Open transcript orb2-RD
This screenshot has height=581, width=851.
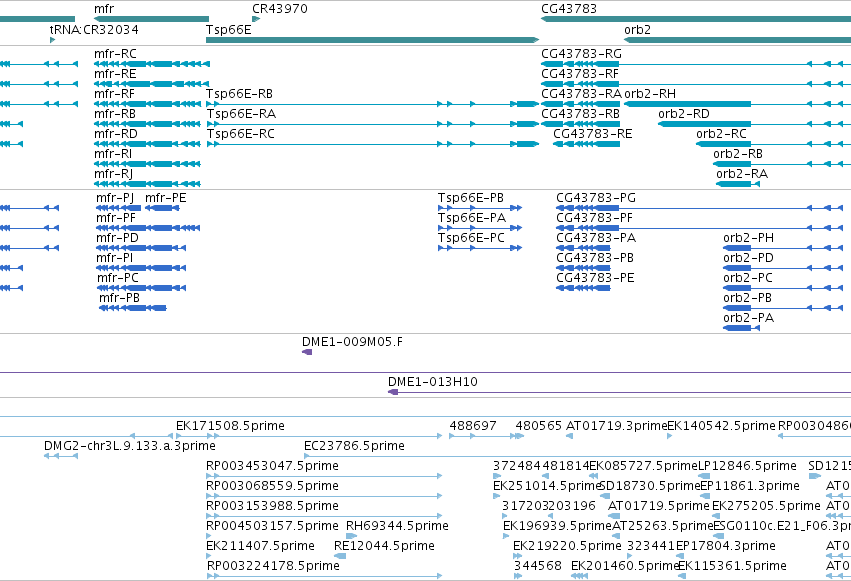754,124
